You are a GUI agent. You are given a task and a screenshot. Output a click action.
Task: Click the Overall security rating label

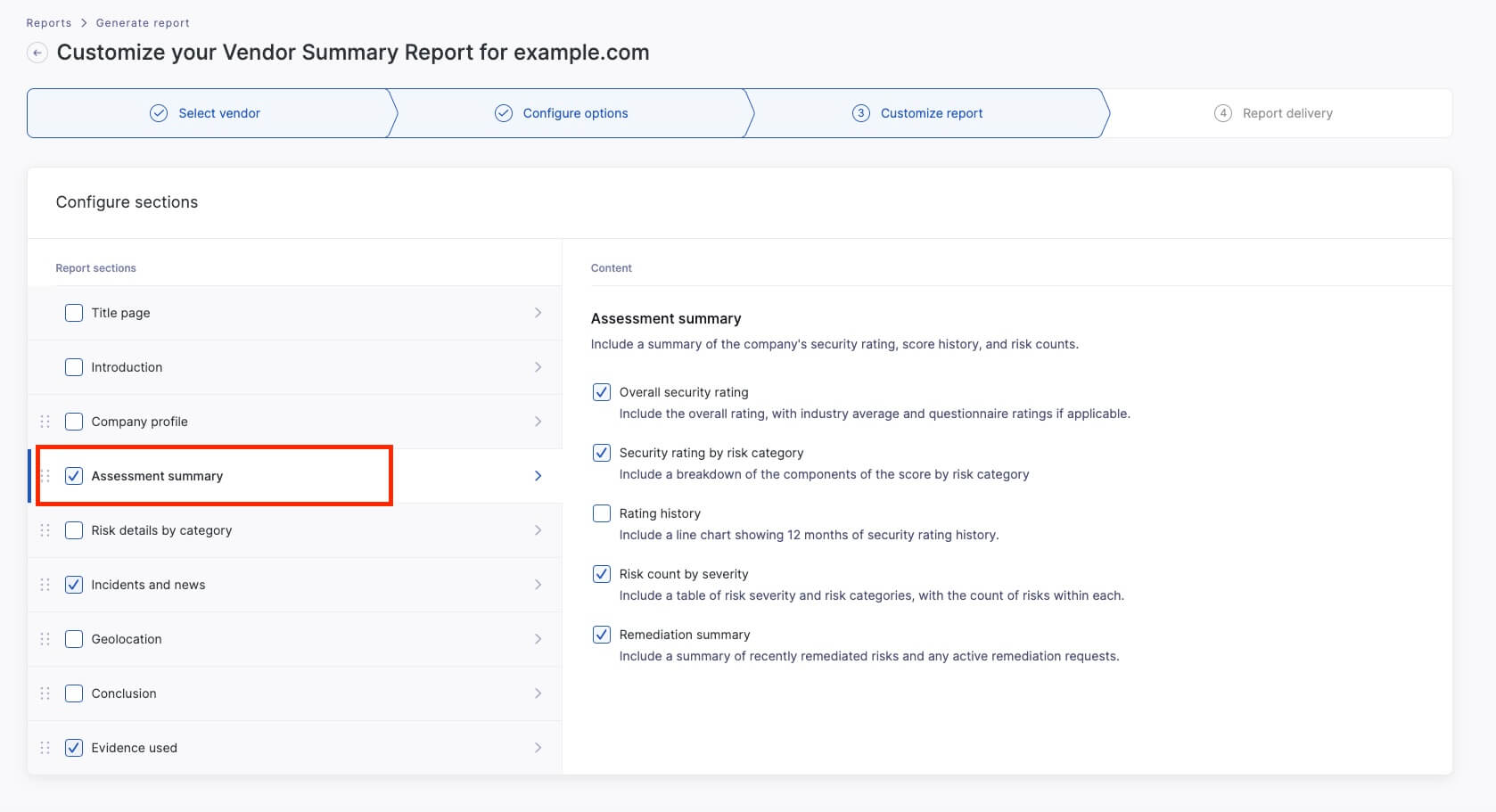pos(684,392)
